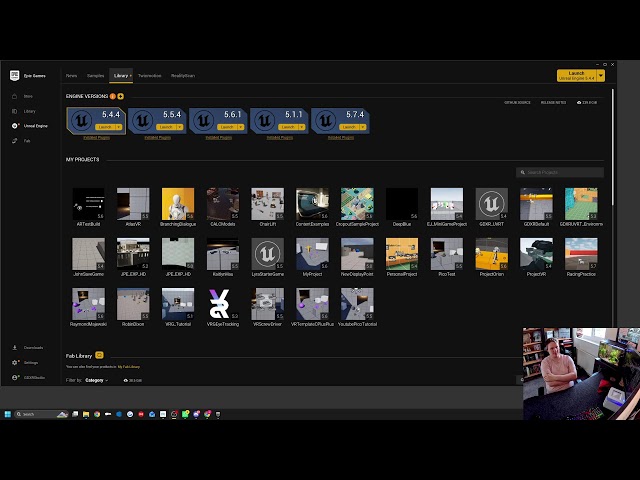
Task: Open Installed Plugins under engine 5.1.1
Action: pos(280,138)
